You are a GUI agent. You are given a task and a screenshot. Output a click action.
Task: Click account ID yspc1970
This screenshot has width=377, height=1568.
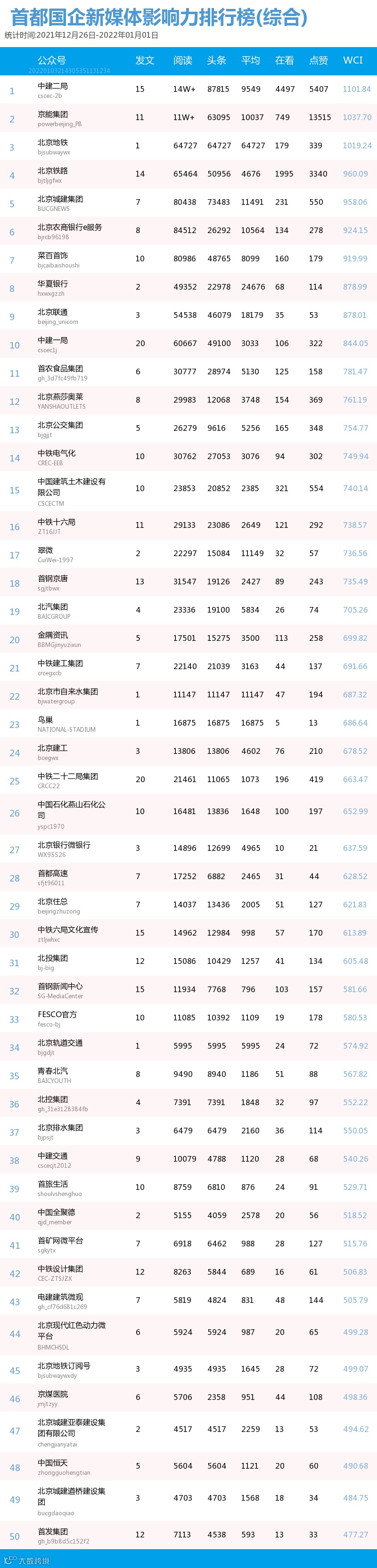[50, 826]
